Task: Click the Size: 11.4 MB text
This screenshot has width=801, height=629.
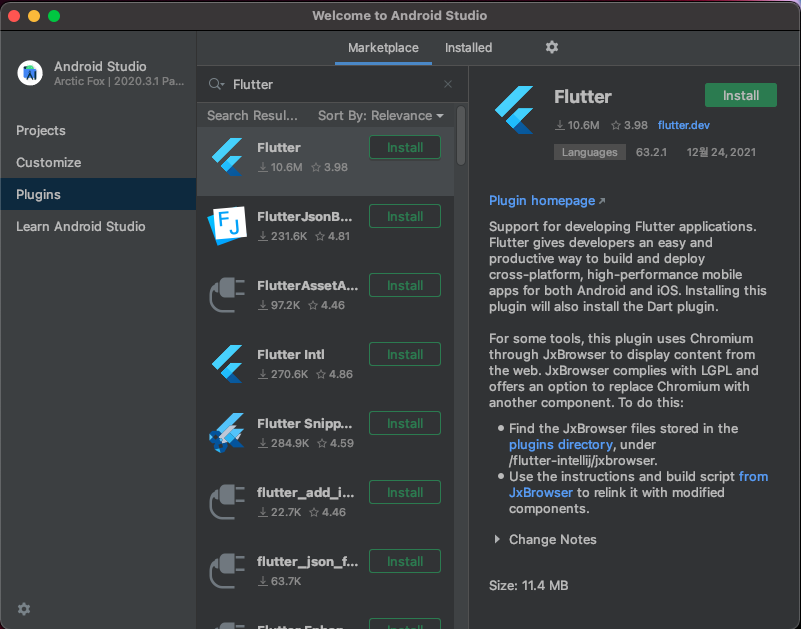Action: (x=528, y=586)
